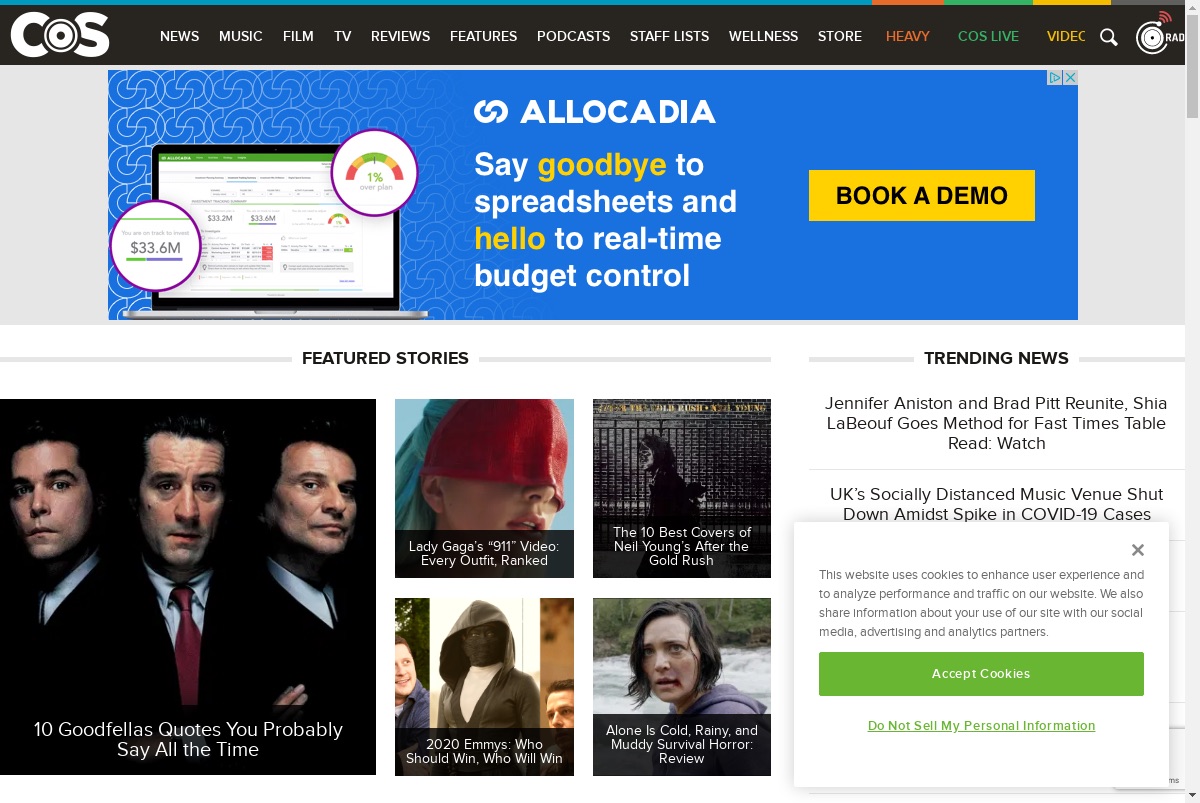Screen dimensions: 1200x803
Task: Click the Allocadia logo in ad
Action: [x=595, y=111]
